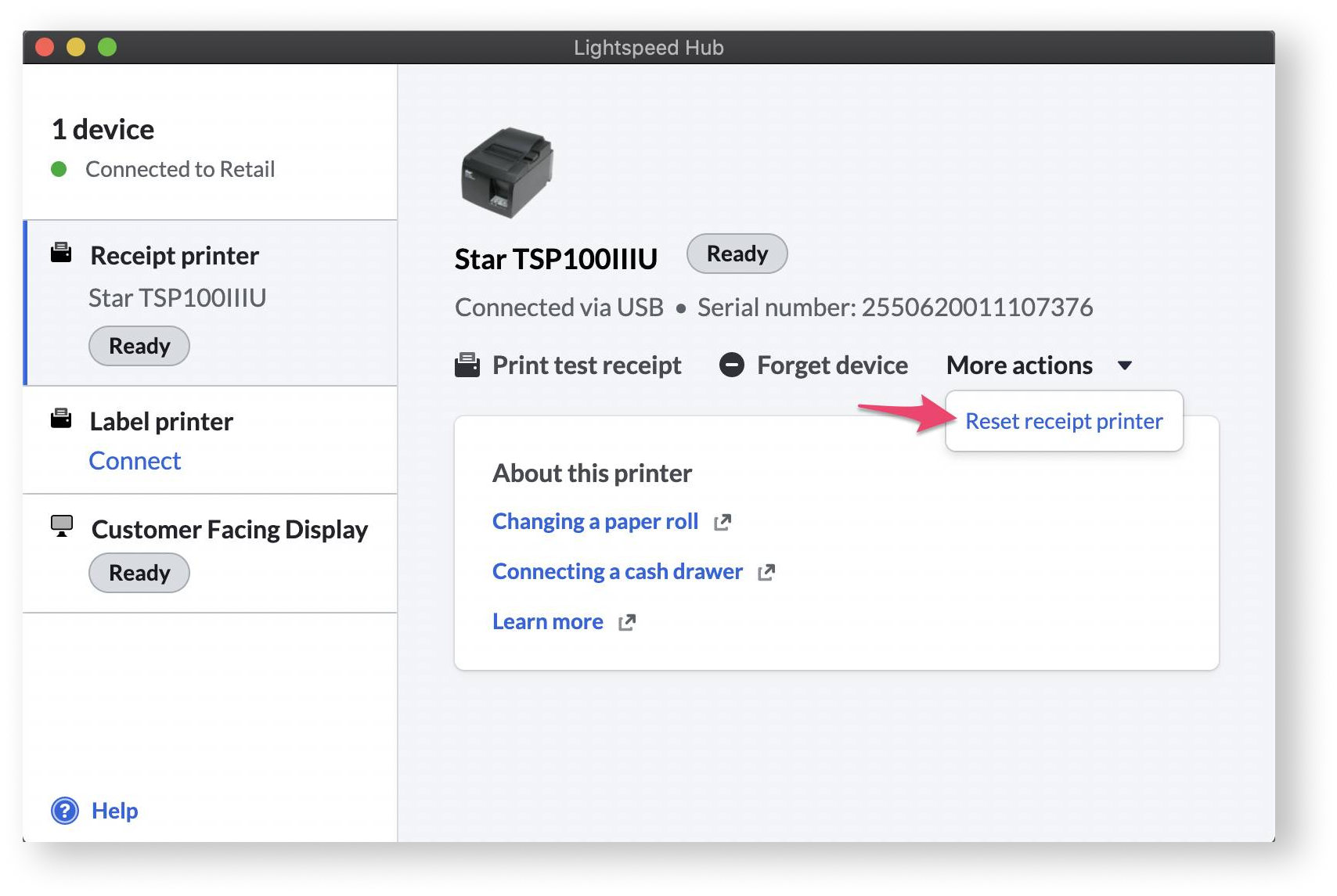The image size is (1337, 896).
Task: Click the external link icon after Learn more
Action: tap(627, 623)
